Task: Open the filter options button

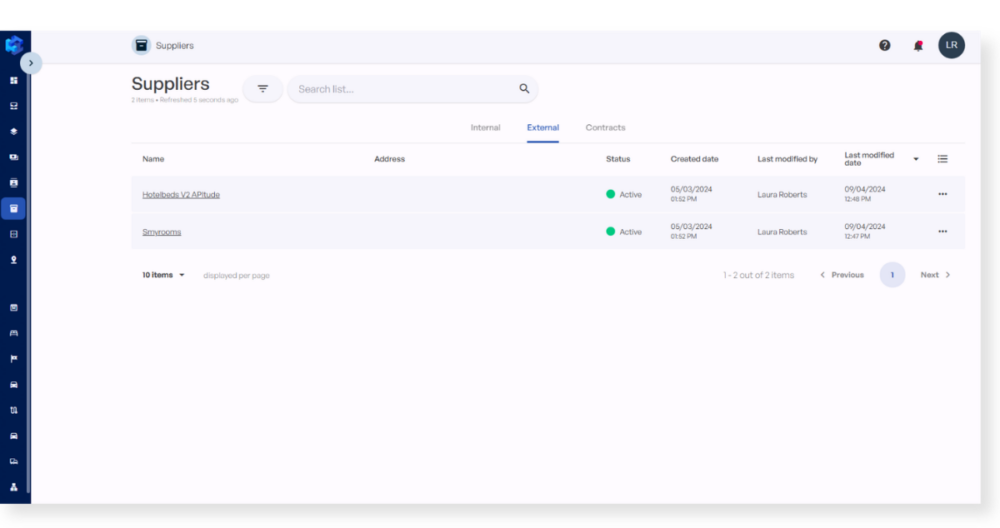Action: point(263,89)
